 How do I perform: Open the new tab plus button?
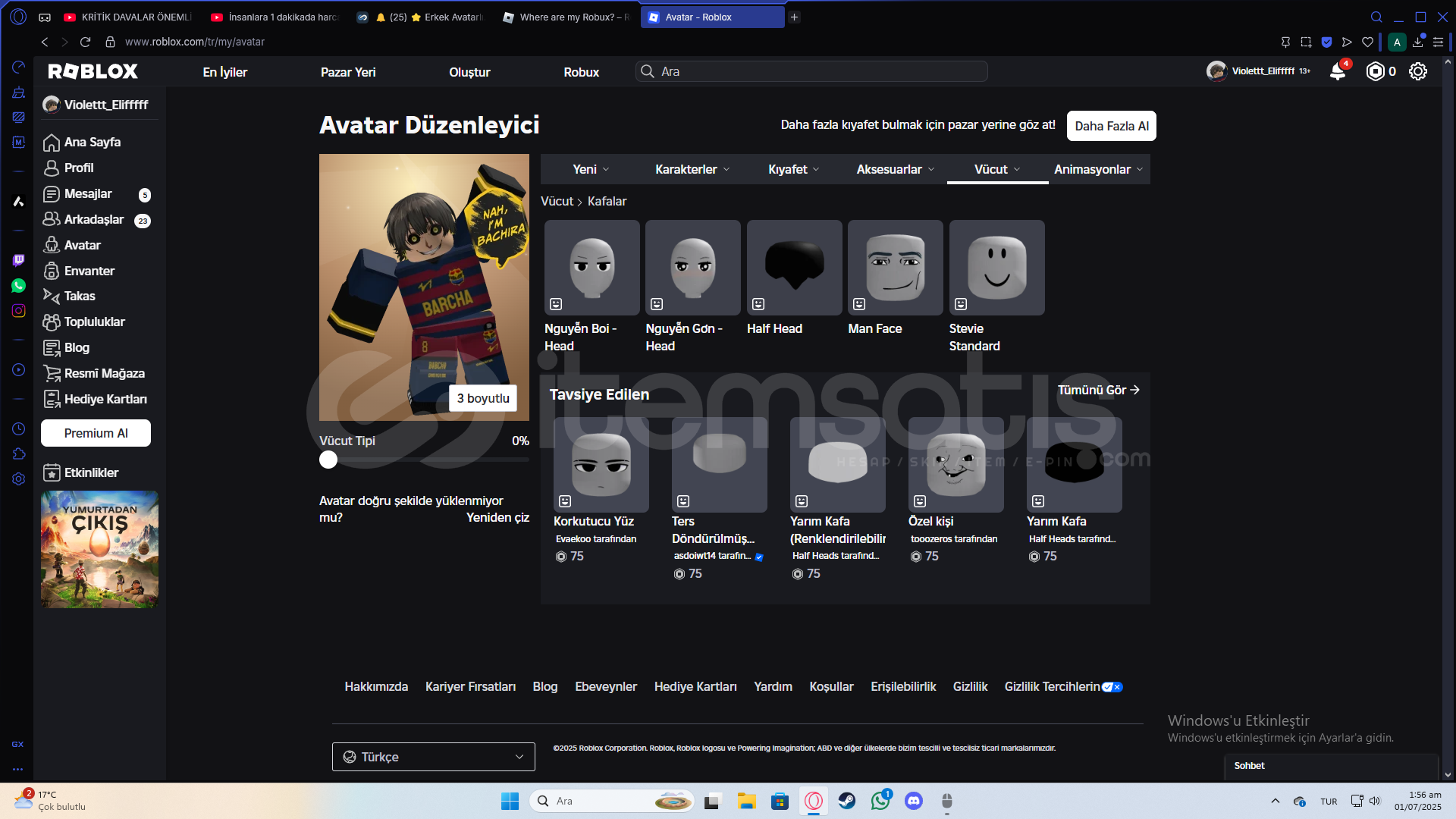click(x=794, y=17)
